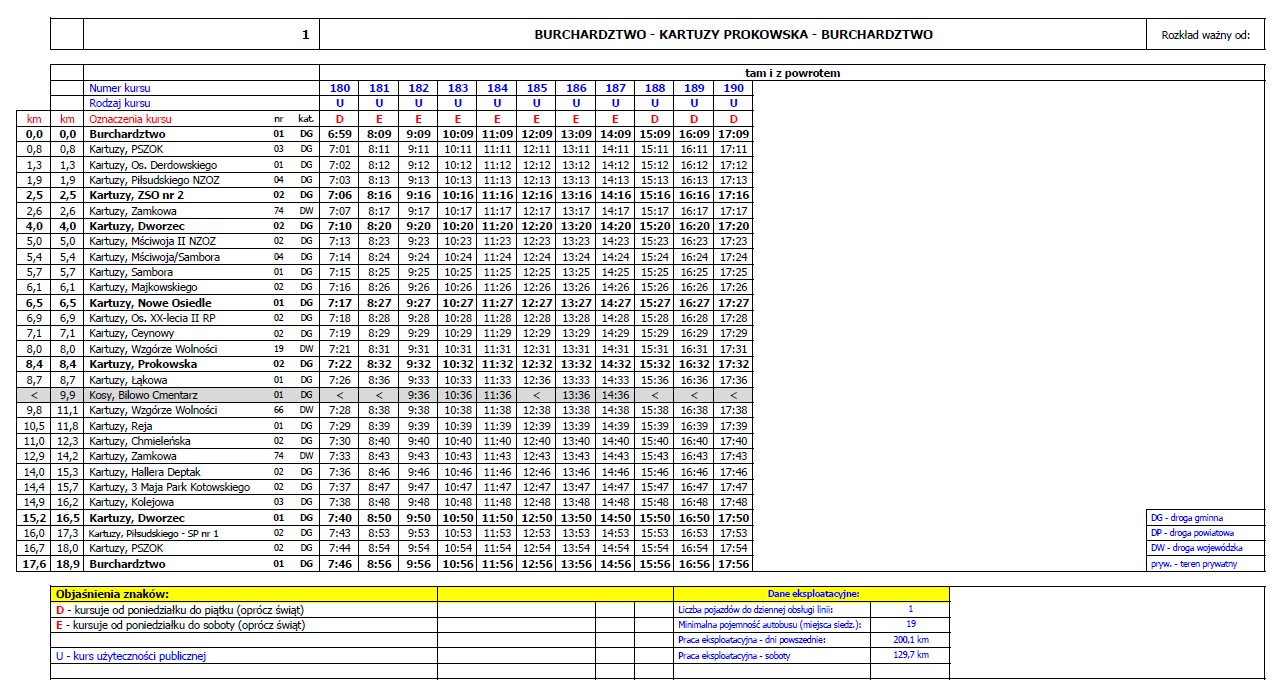1281x691 pixels.
Task: Select the stop 'Kartuzy, Chmieleńska'
Action: (138, 441)
